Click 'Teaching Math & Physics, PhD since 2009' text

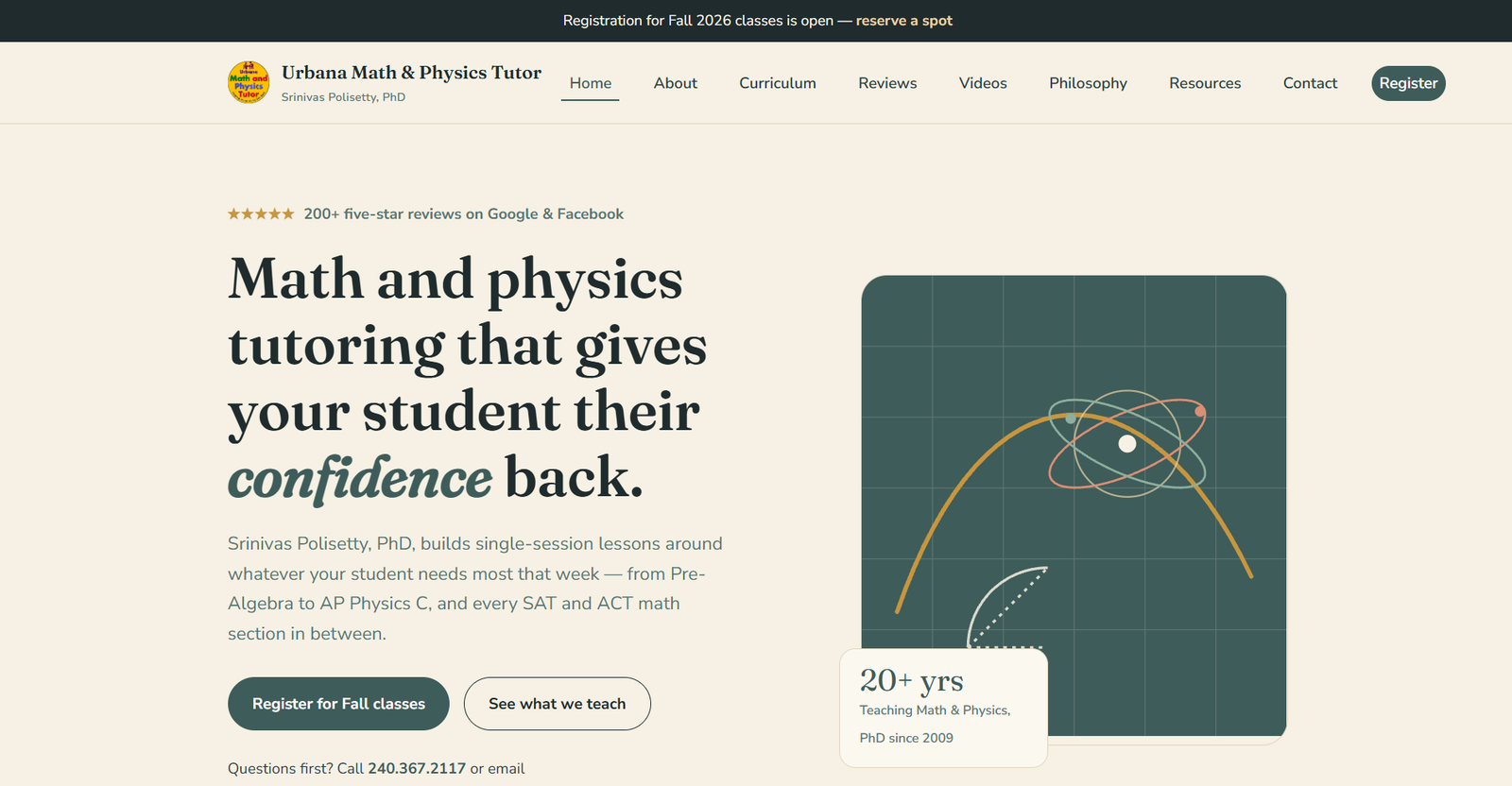coord(935,724)
